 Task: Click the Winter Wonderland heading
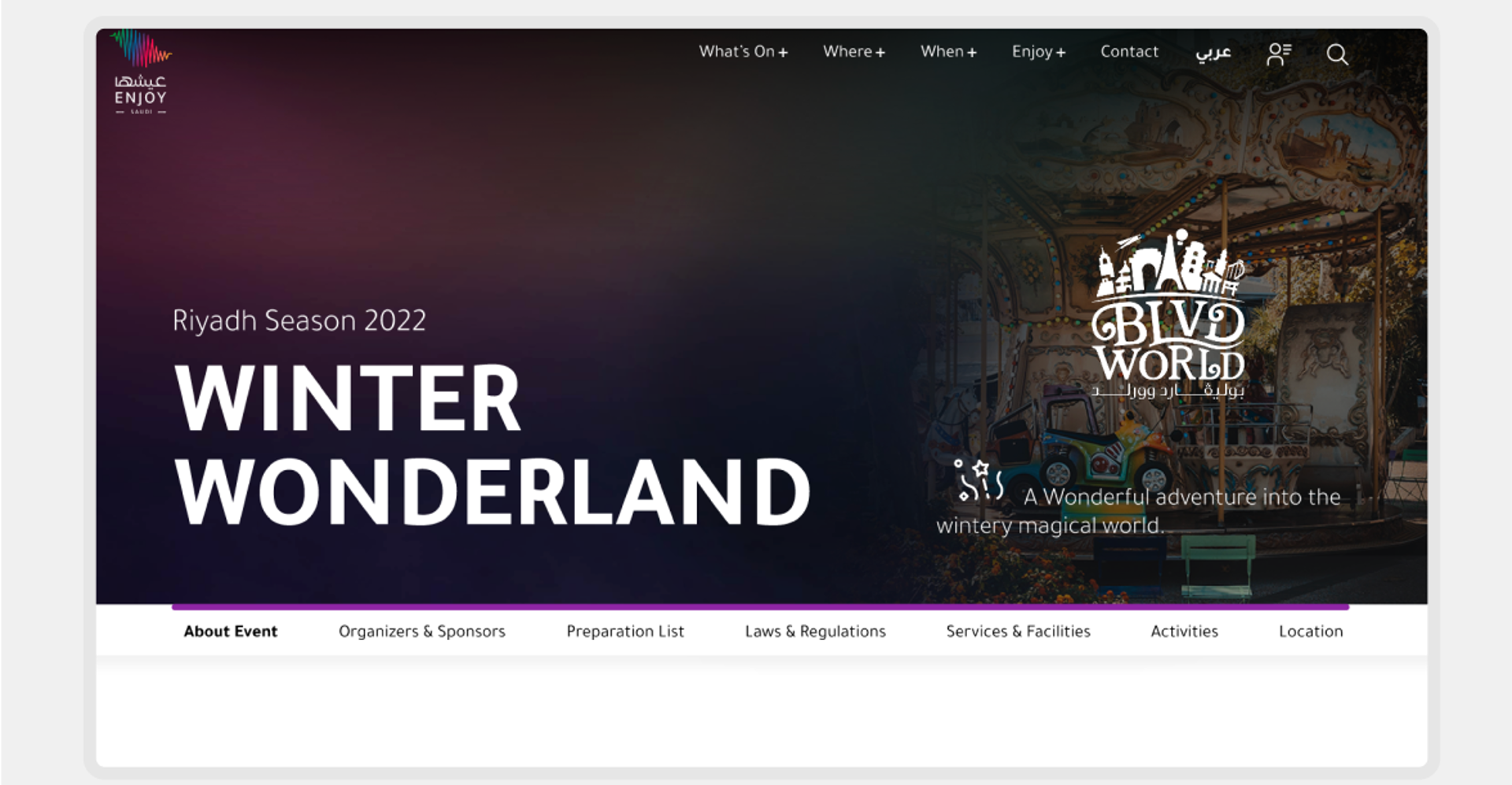coord(492,445)
